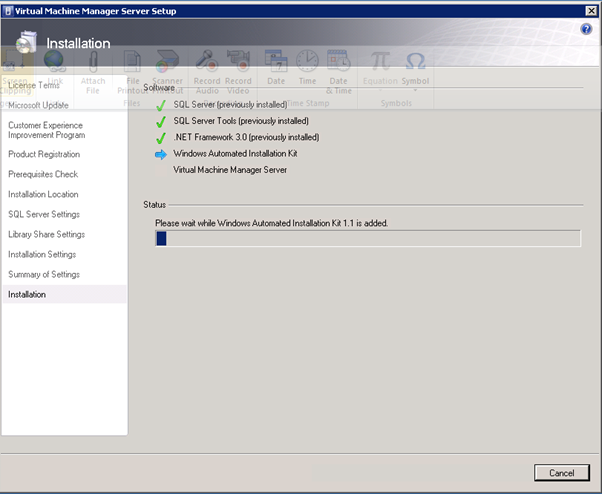Click the setup icon in the title bar
Screen dimensions: 602x494
[8, 11]
